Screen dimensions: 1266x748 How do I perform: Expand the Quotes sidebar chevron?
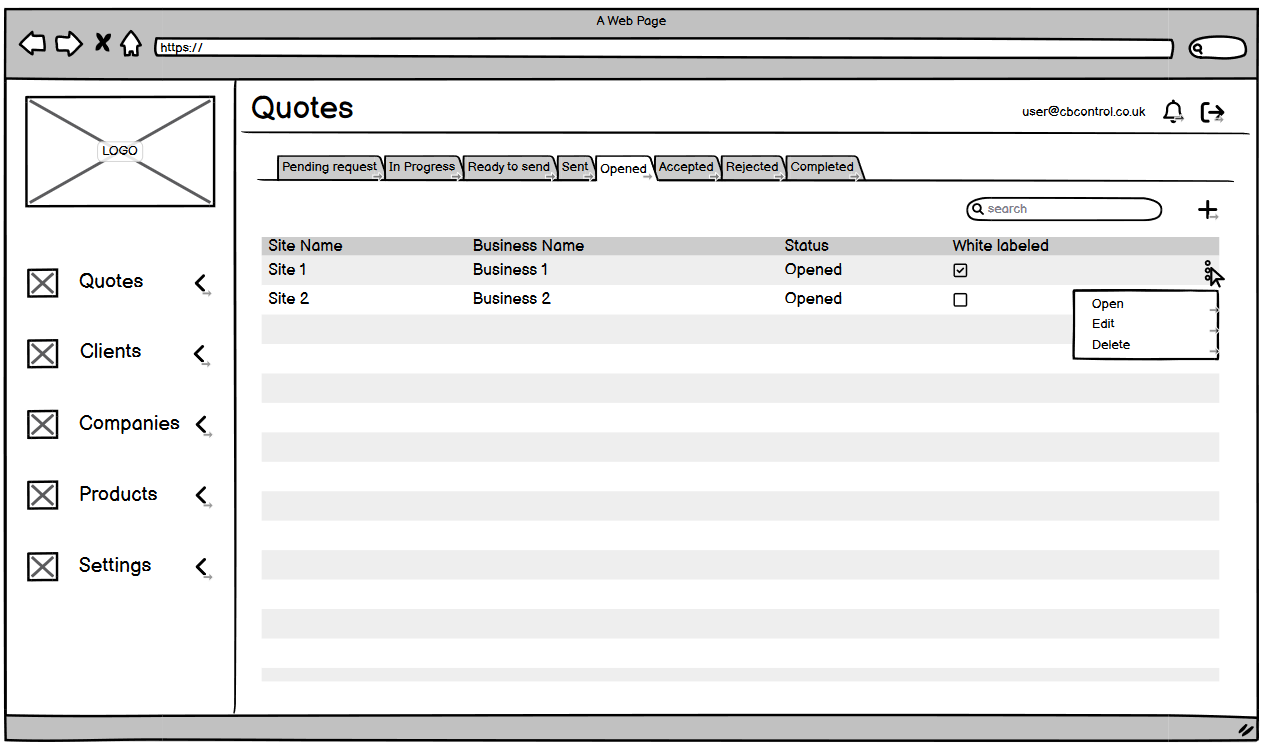click(x=201, y=283)
